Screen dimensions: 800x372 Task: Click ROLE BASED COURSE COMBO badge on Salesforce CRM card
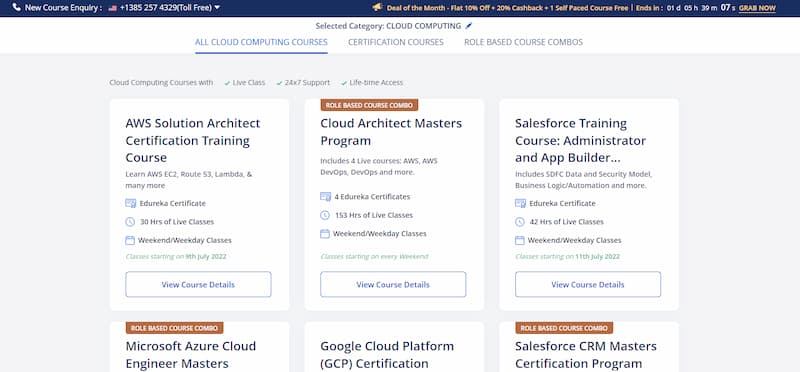[x=564, y=328]
